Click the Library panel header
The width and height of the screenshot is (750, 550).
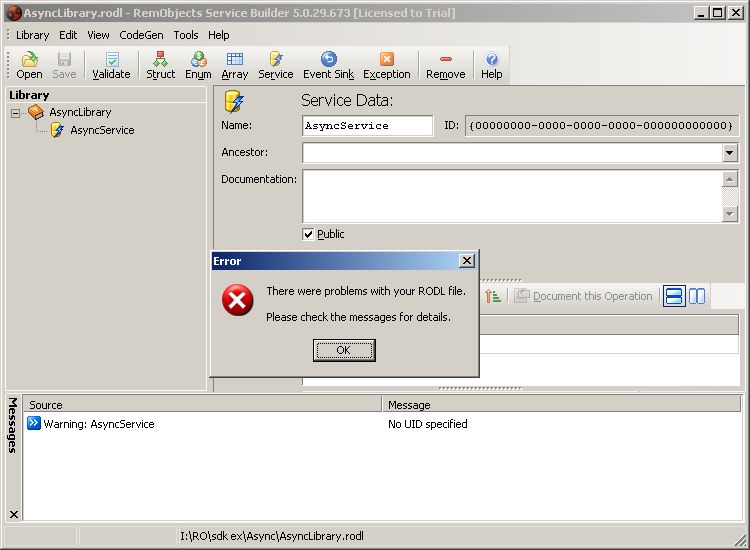click(x=106, y=95)
